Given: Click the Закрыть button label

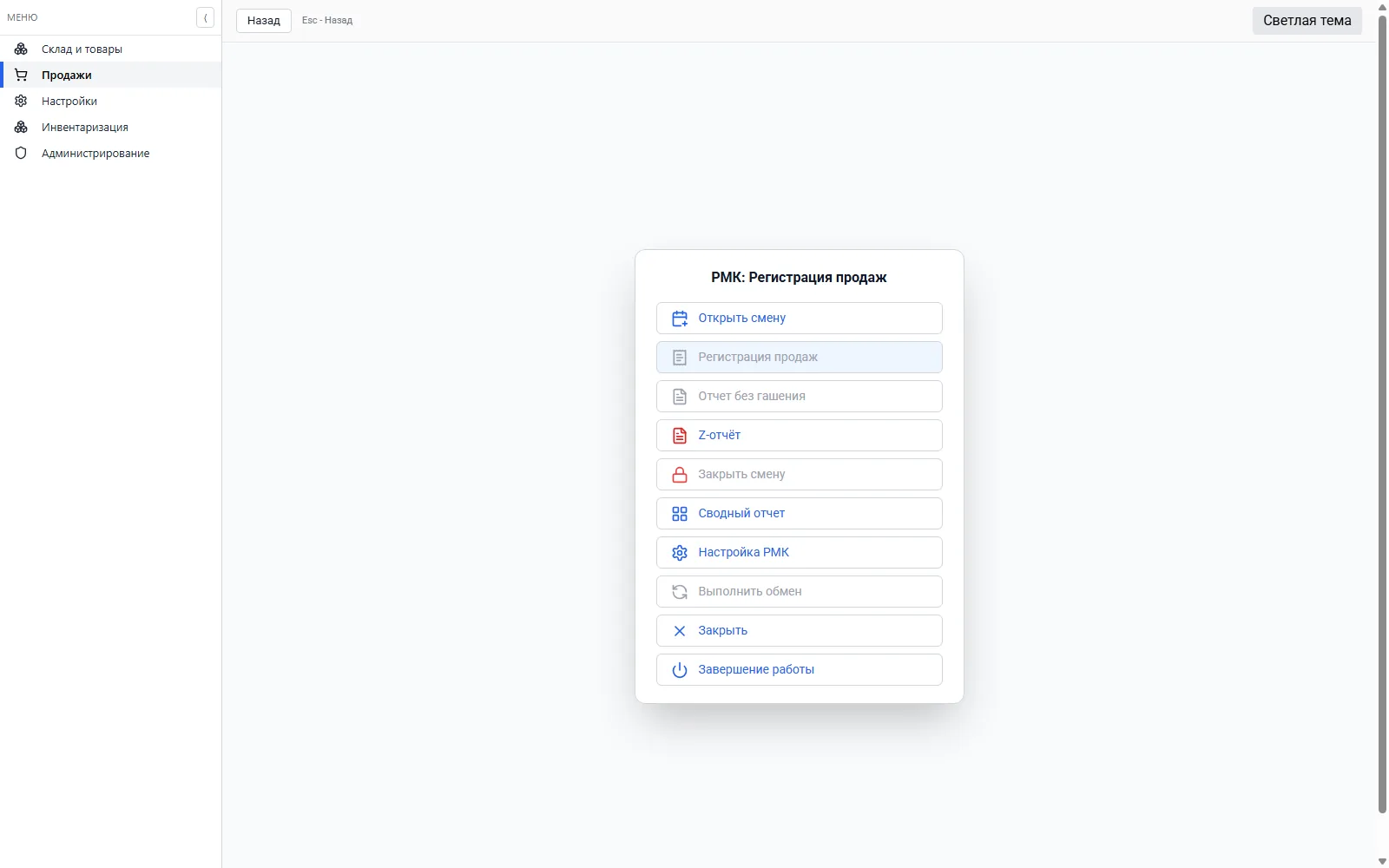Looking at the screenshot, I should (x=723, y=631).
